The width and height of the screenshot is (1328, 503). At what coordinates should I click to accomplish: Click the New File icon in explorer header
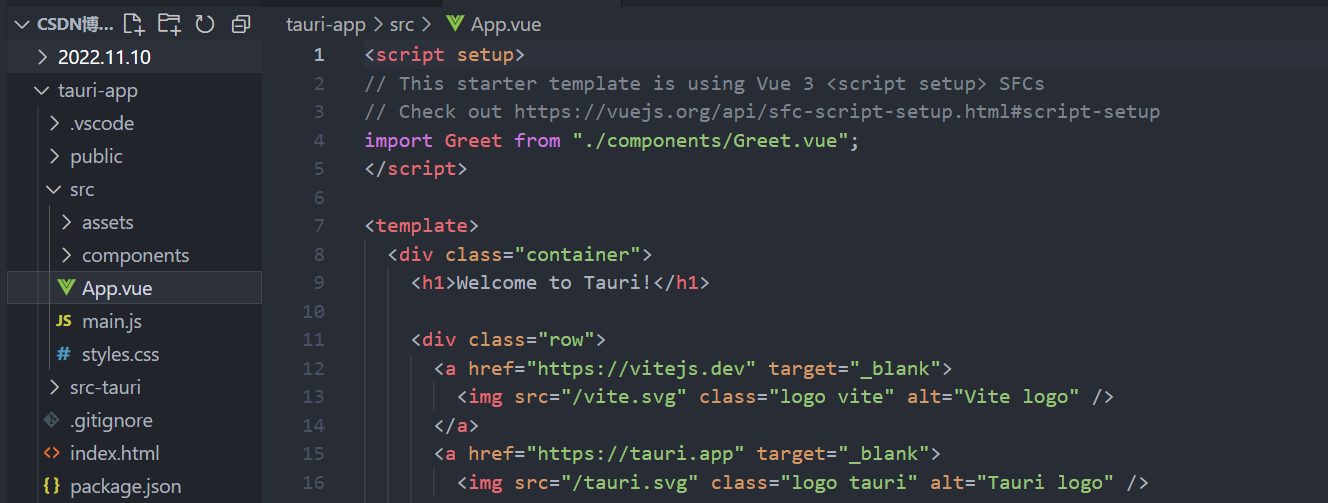133,24
